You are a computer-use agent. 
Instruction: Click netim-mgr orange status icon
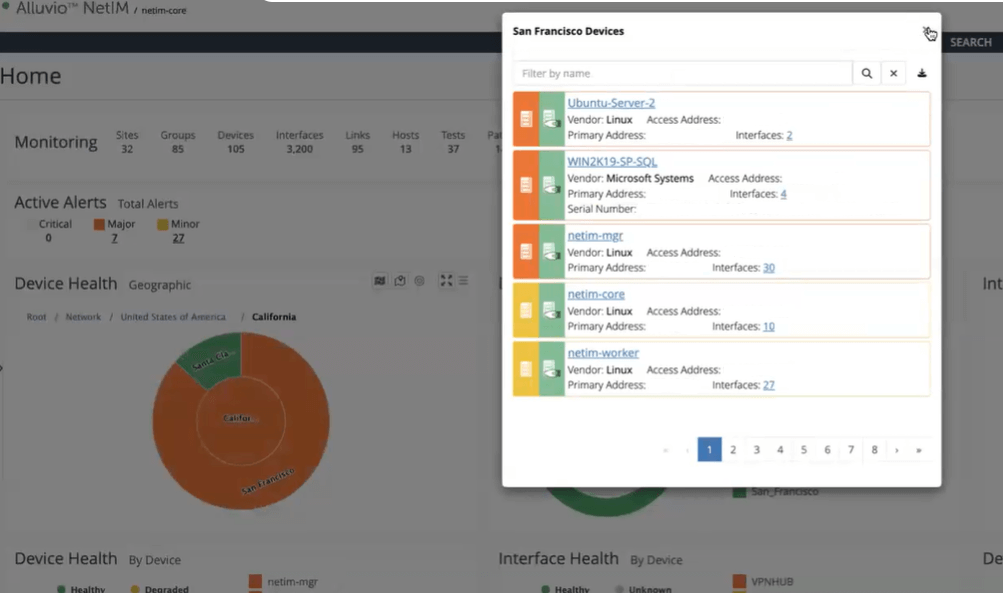pyautogui.click(x=526, y=251)
